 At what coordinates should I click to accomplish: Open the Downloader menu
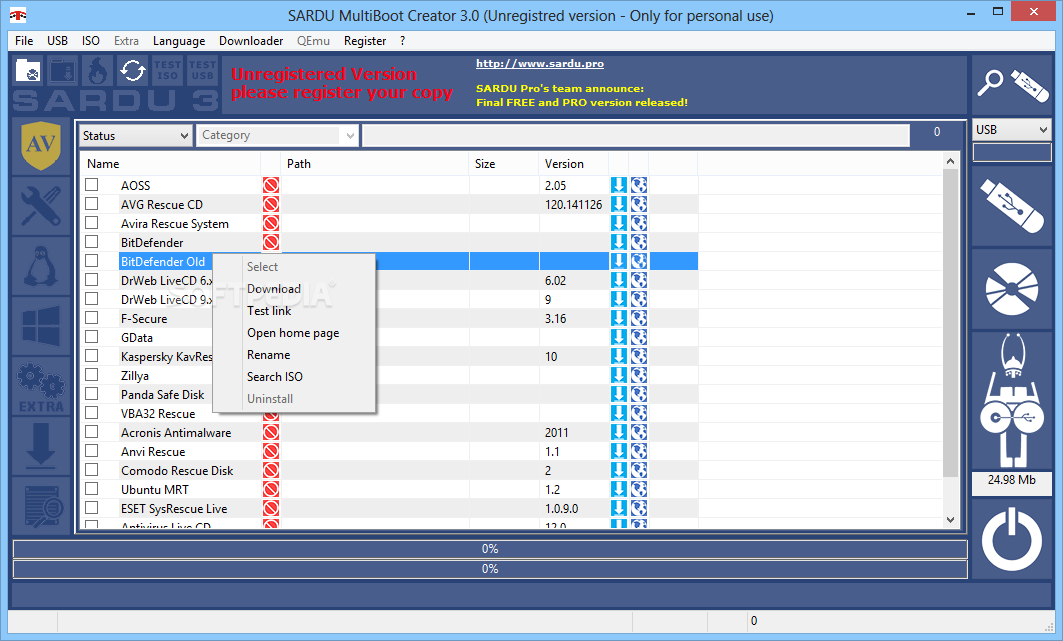pyautogui.click(x=251, y=41)
